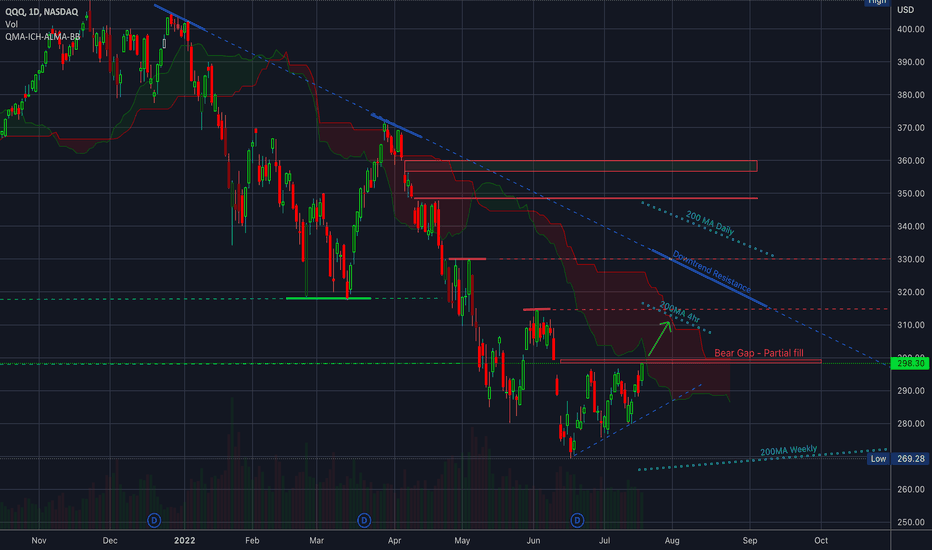Select the Vol indicator legend
Image resolution: width=932 pixels, height=550 pixels.
pos(11,24)
